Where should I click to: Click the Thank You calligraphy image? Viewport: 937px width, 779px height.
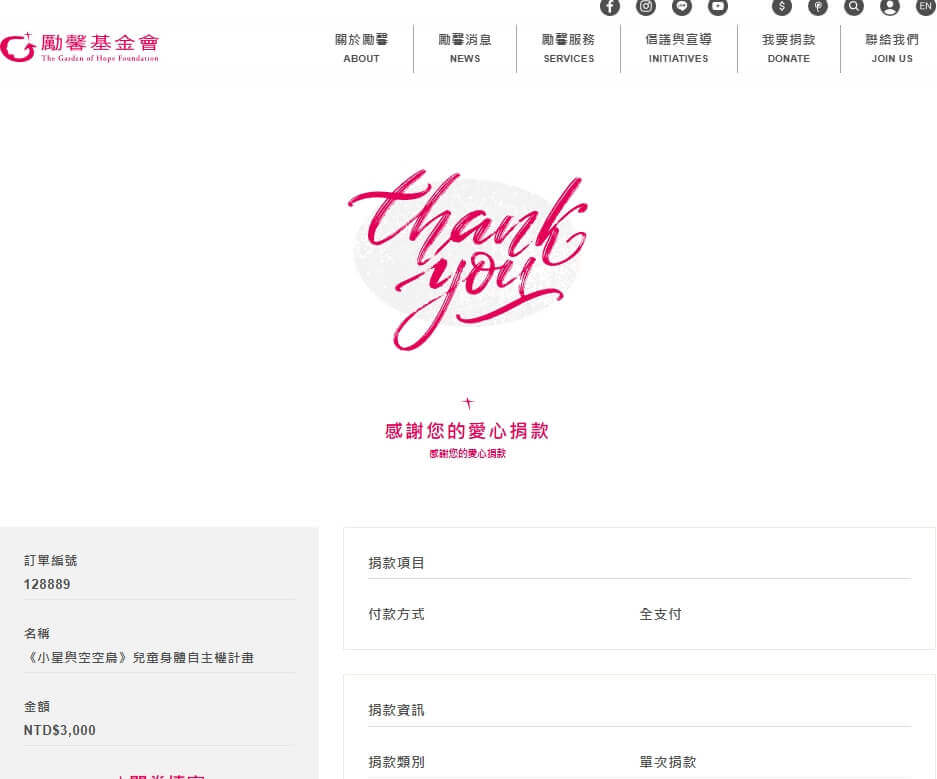pyautogui.click(x=468, y=260)
